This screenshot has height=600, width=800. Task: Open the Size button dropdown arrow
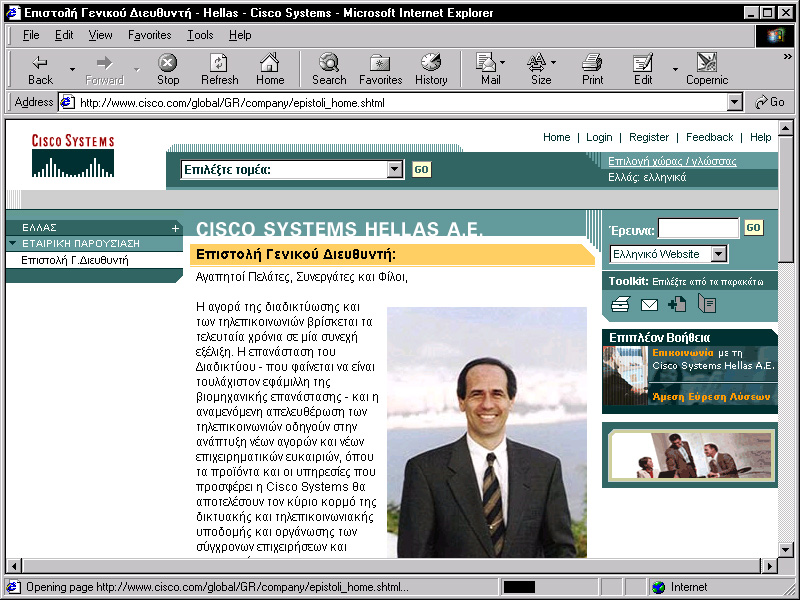(x=554, y=62)
